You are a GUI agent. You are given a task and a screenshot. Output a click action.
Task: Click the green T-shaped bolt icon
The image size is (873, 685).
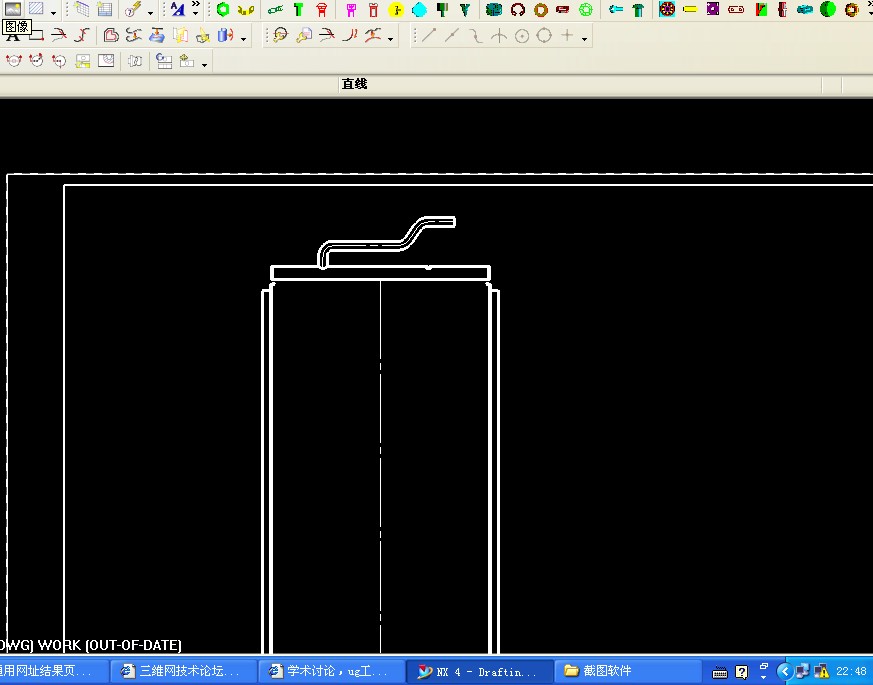pos(298,9)
